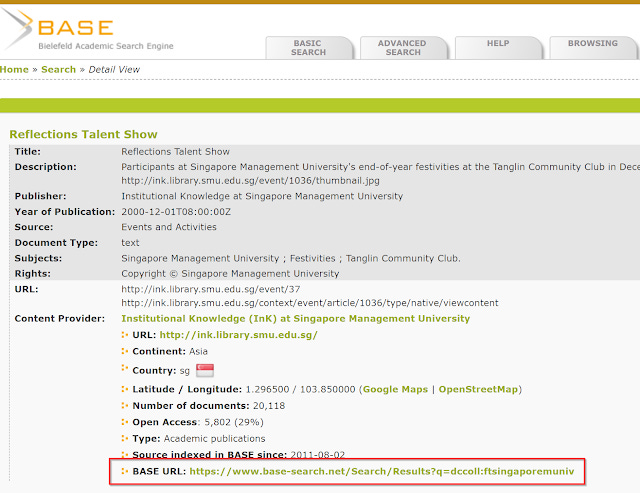Click Events and Activities source text
Image resolution: width=640 pixels, height=493 pixels.
169,227
